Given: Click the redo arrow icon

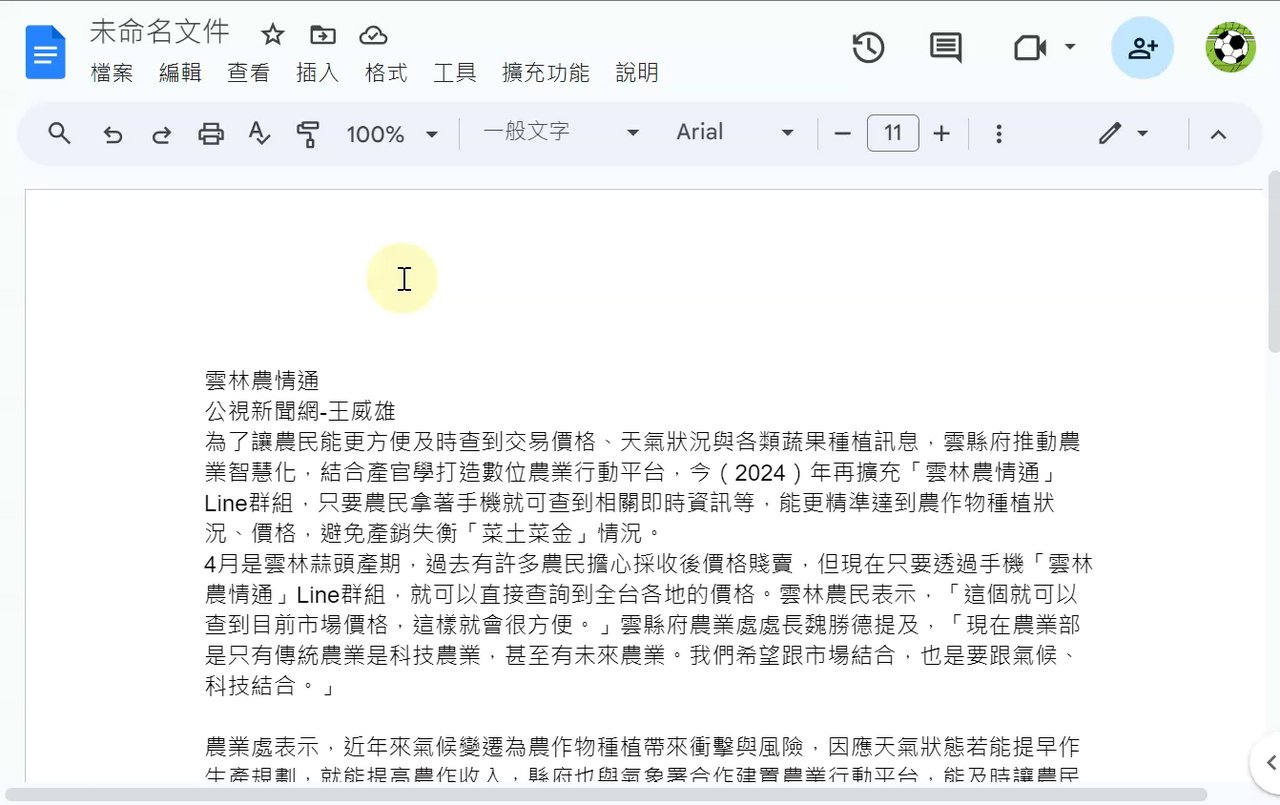Looking at the screenshot, I should 161,134.
